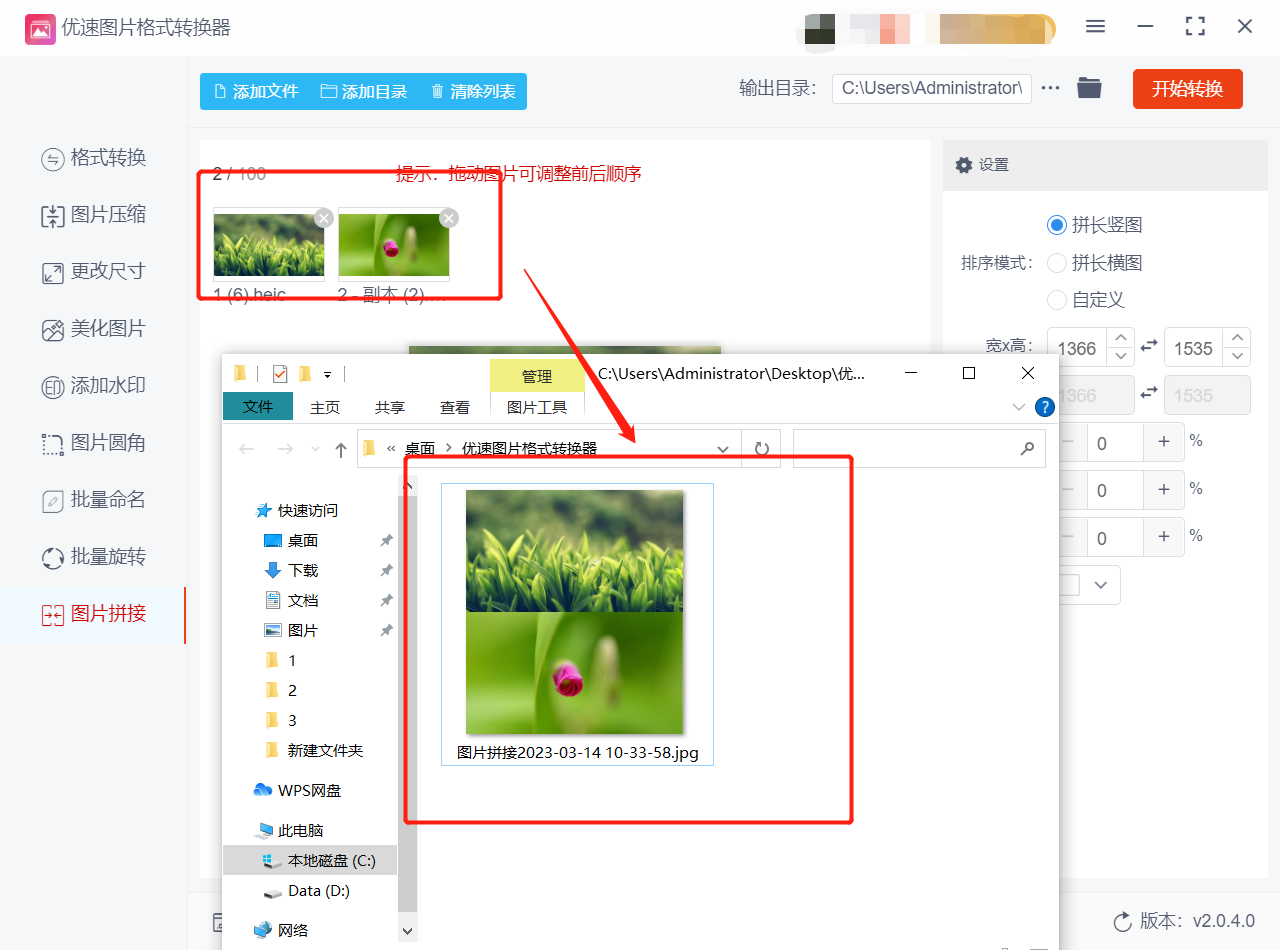Click the 批量旋转 rotate icon
1280x950 pixels.
pos(53,558)
